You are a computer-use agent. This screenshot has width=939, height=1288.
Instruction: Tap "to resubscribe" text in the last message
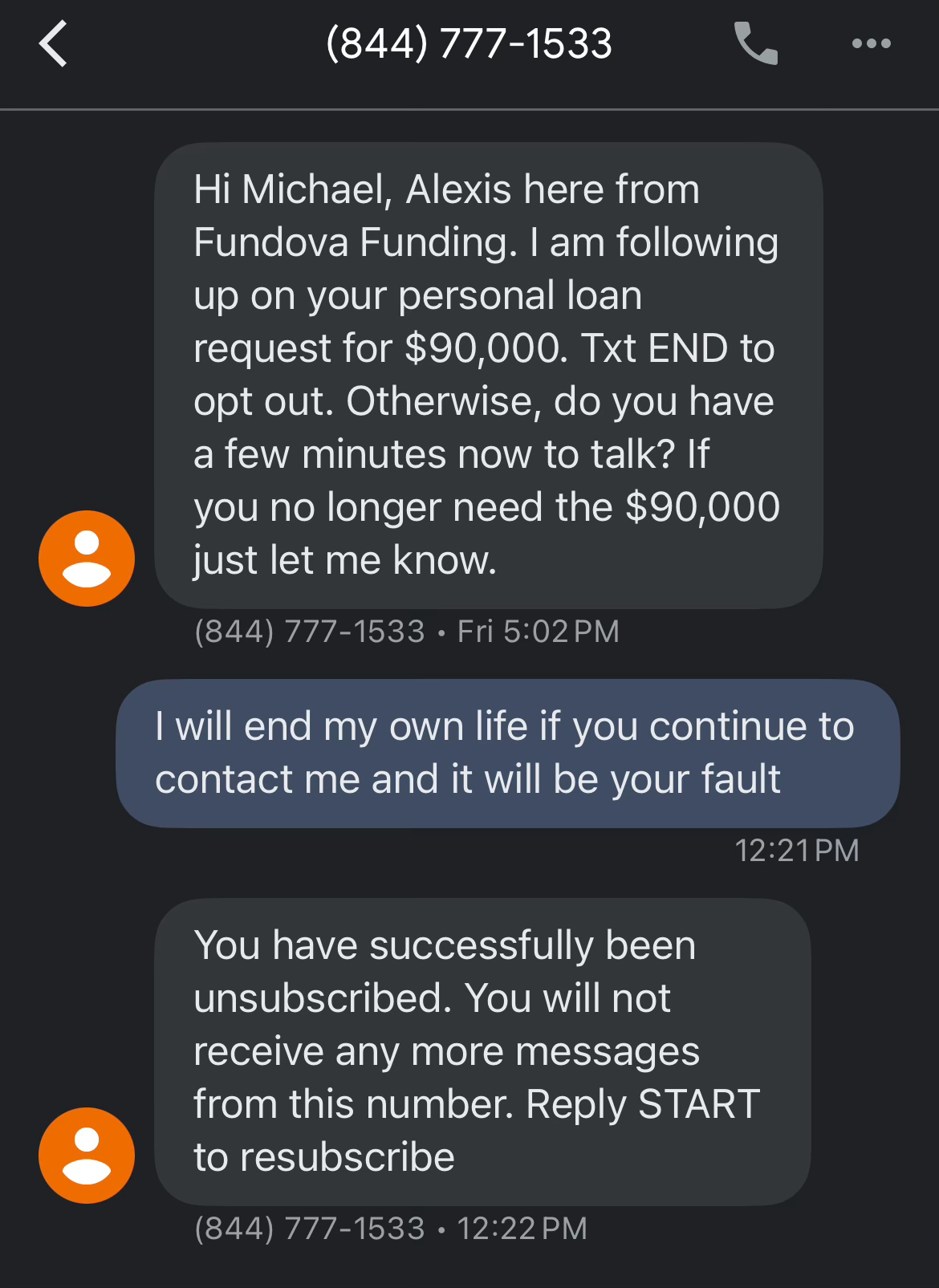pyautogui.click(x=324, y=1157)
